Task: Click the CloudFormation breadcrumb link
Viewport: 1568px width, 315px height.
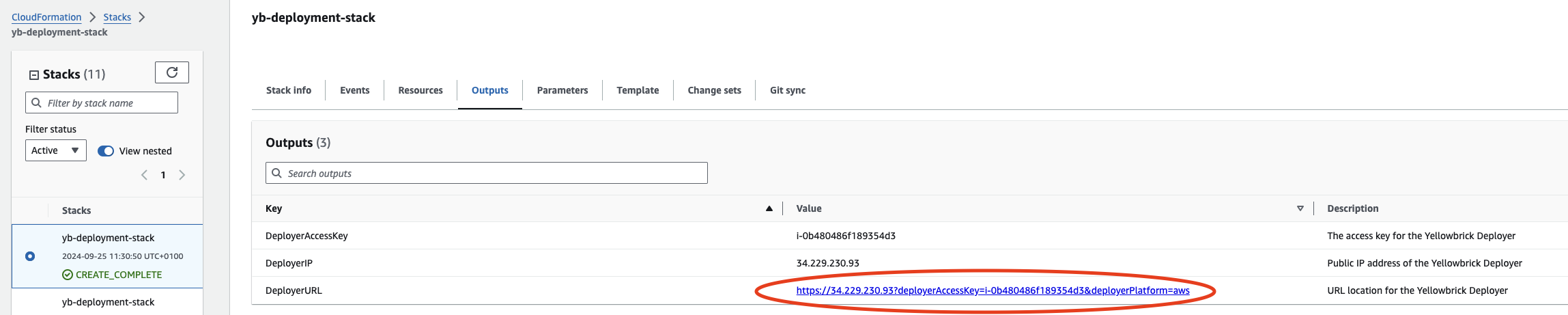Action: point(46,17)
